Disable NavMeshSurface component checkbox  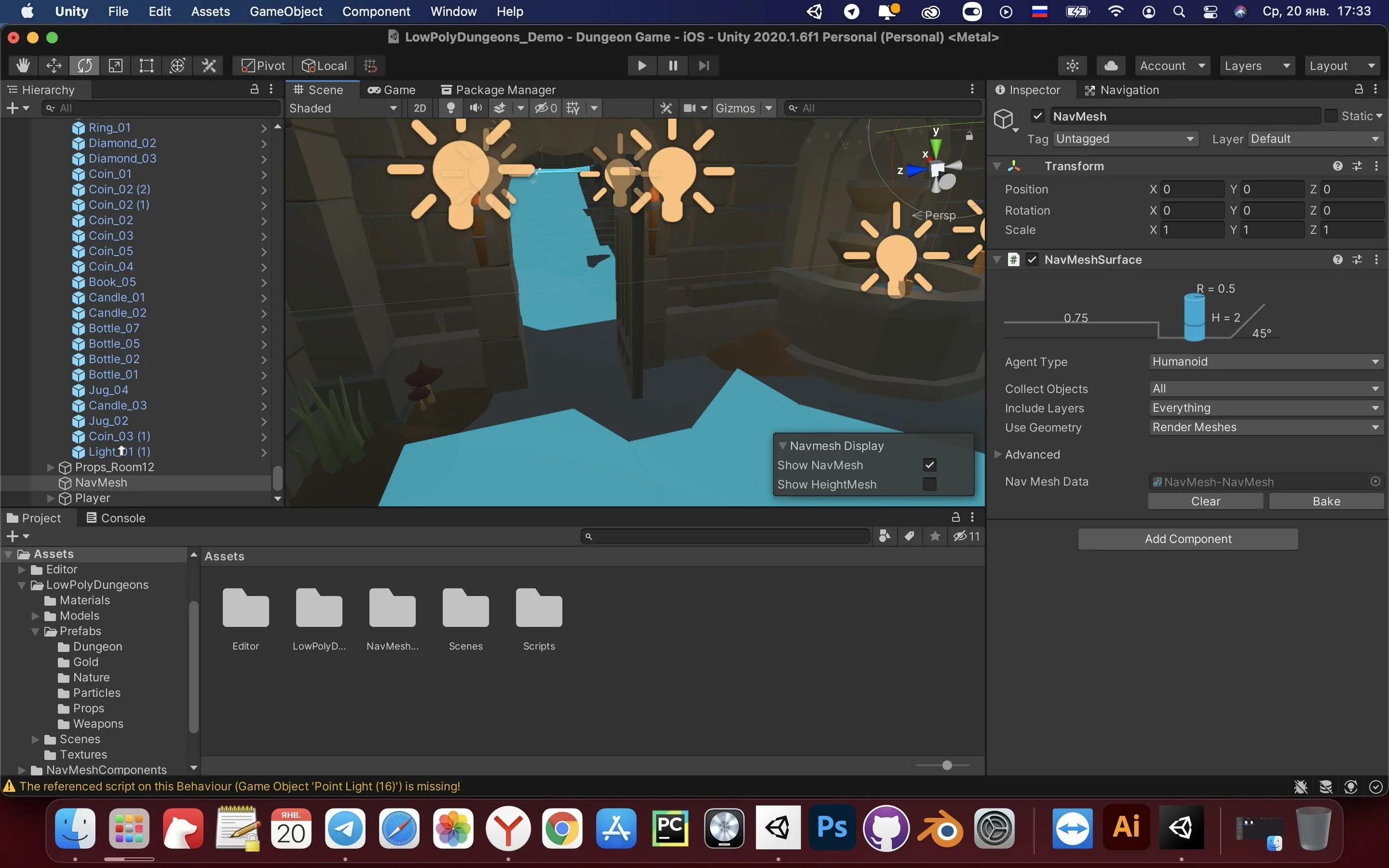click(x=1032, y=259)
